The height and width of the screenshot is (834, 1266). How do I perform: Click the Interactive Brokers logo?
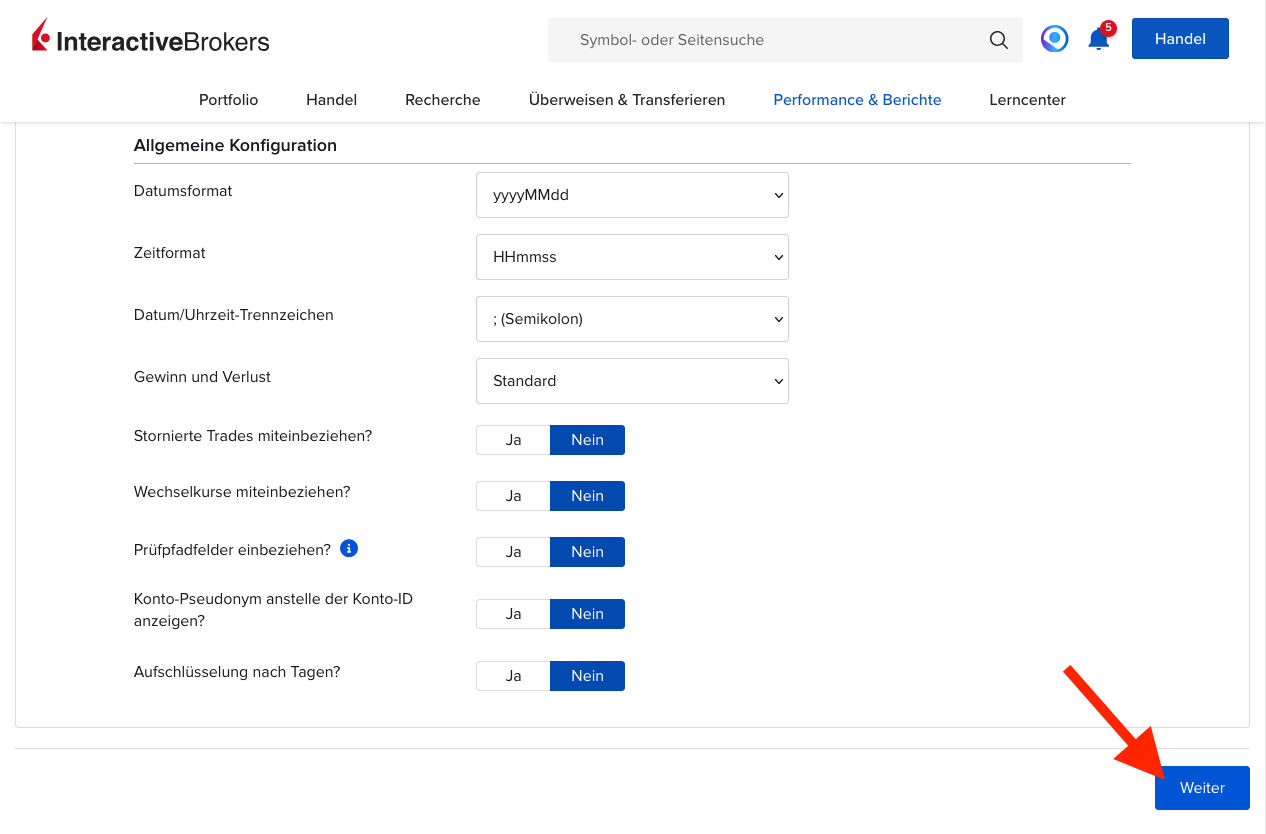[x=151, y=39]
